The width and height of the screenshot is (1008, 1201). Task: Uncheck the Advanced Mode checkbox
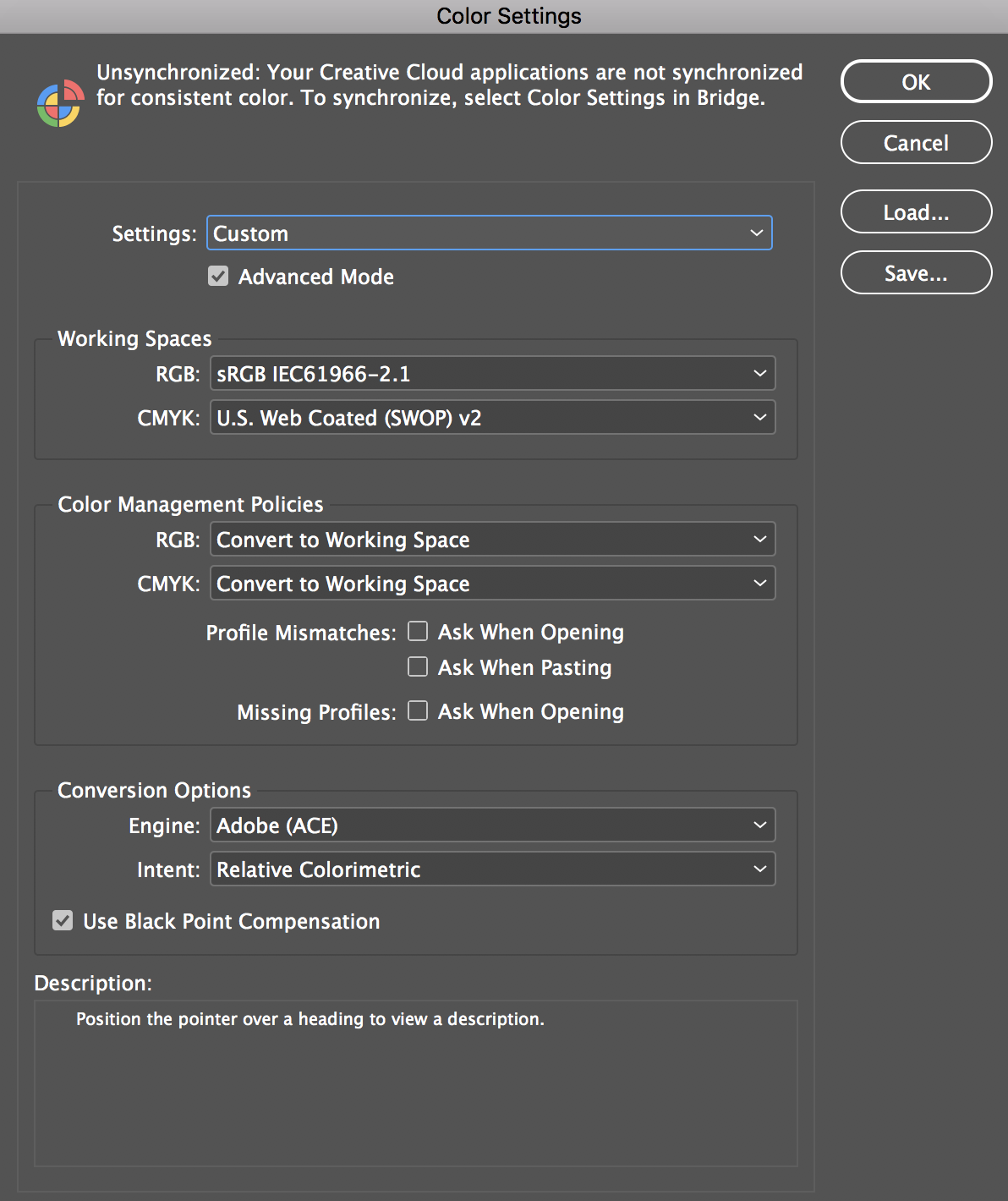tap(218, 277)
